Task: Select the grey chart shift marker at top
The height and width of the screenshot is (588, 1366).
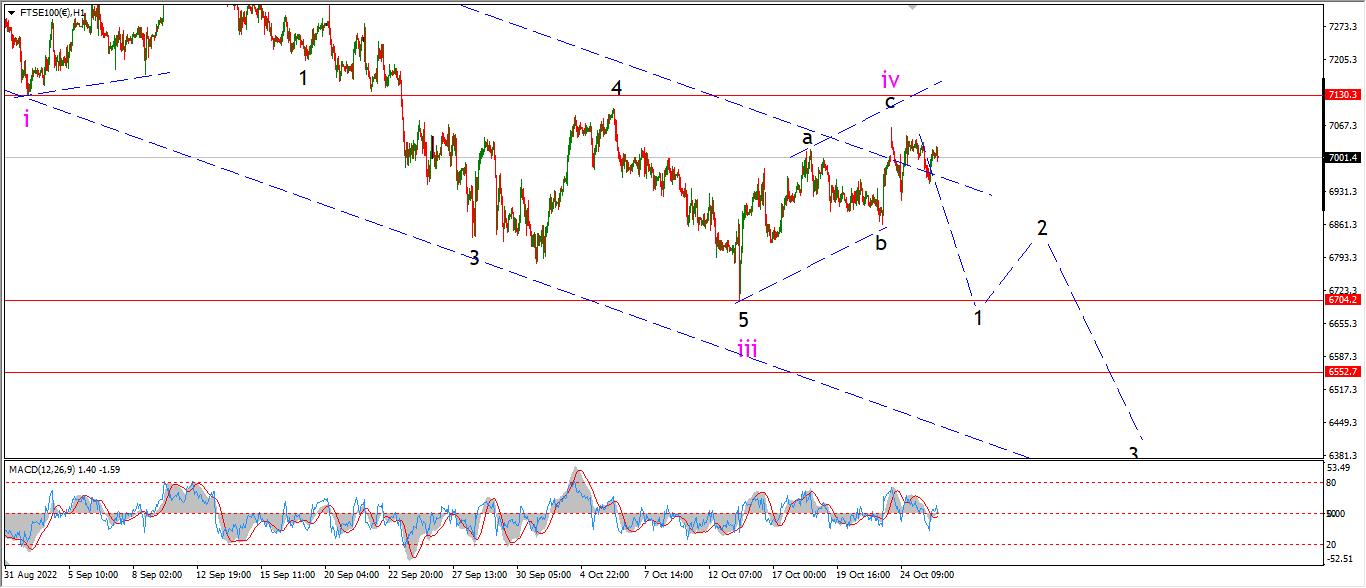Action: (912, 6)
